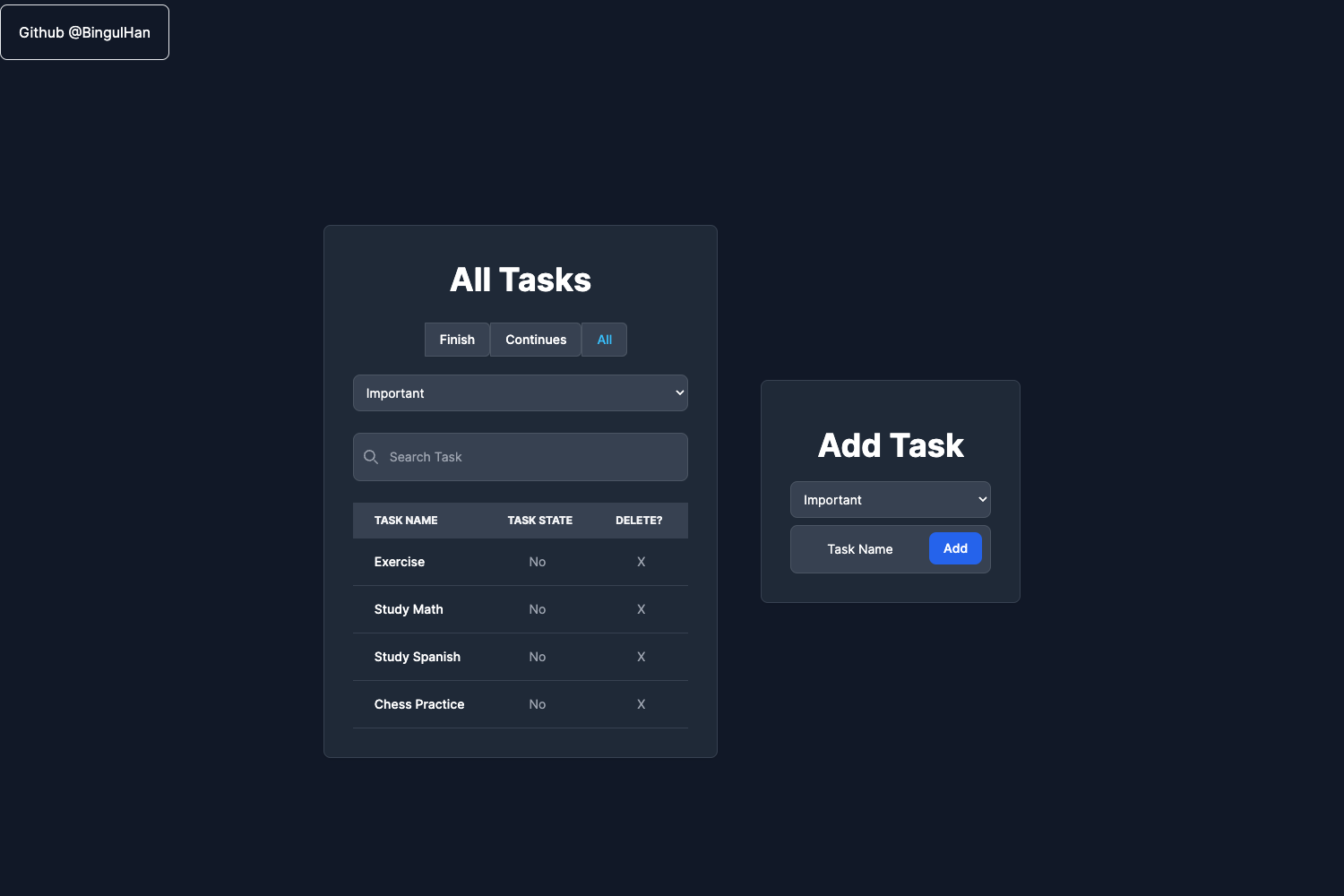Toggle the Exercise task state
The height and width of the screenshot is (896, 1344).
pos(537,562)
